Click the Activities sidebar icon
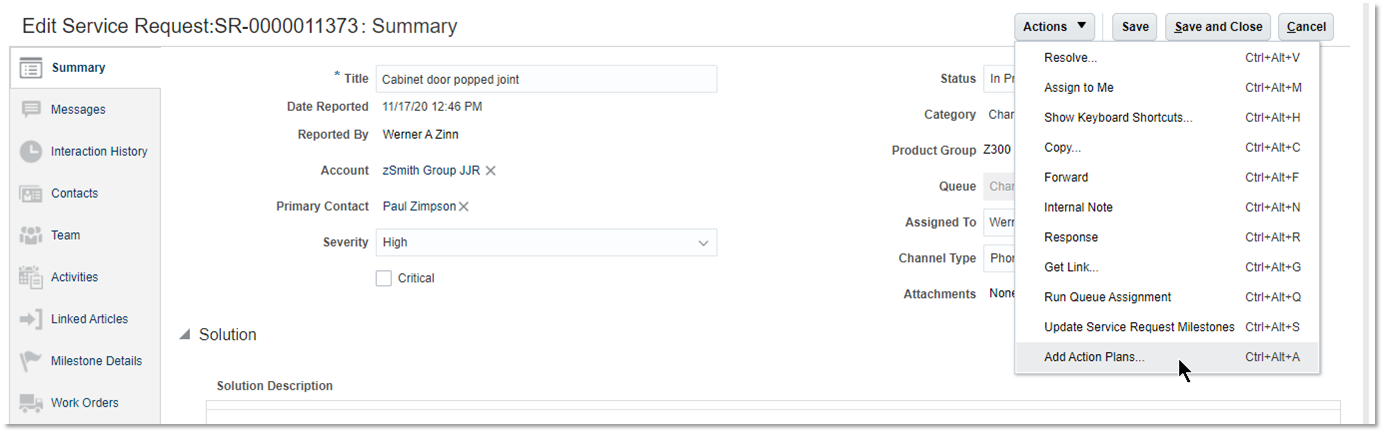Viewport: 1384px width, 433px height. (x=31, y=278)
